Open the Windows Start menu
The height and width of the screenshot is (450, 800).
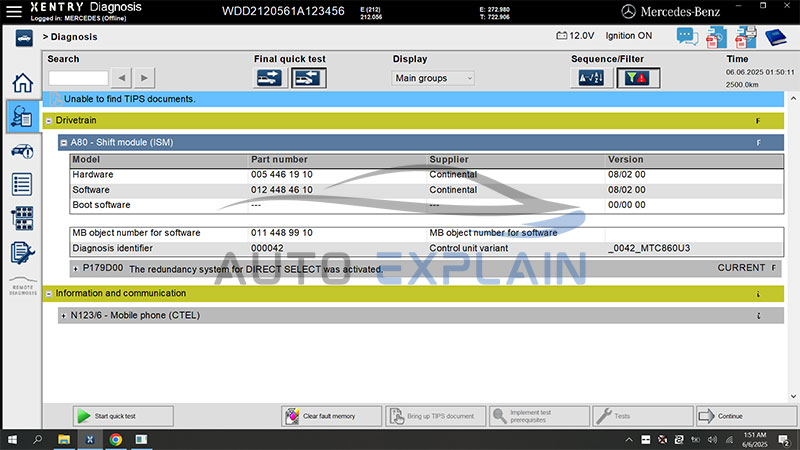tap(12, 439)
